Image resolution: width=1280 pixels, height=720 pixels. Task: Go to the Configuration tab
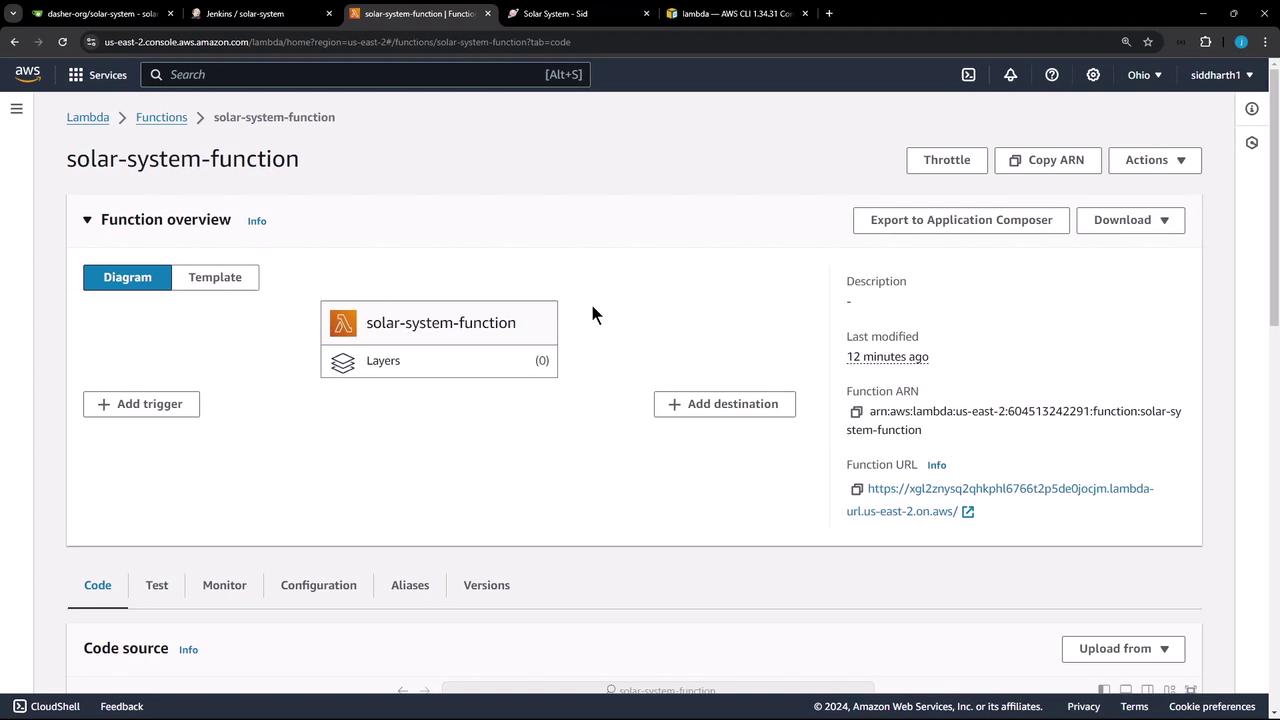pyautogui.click(x=319, y=586)
